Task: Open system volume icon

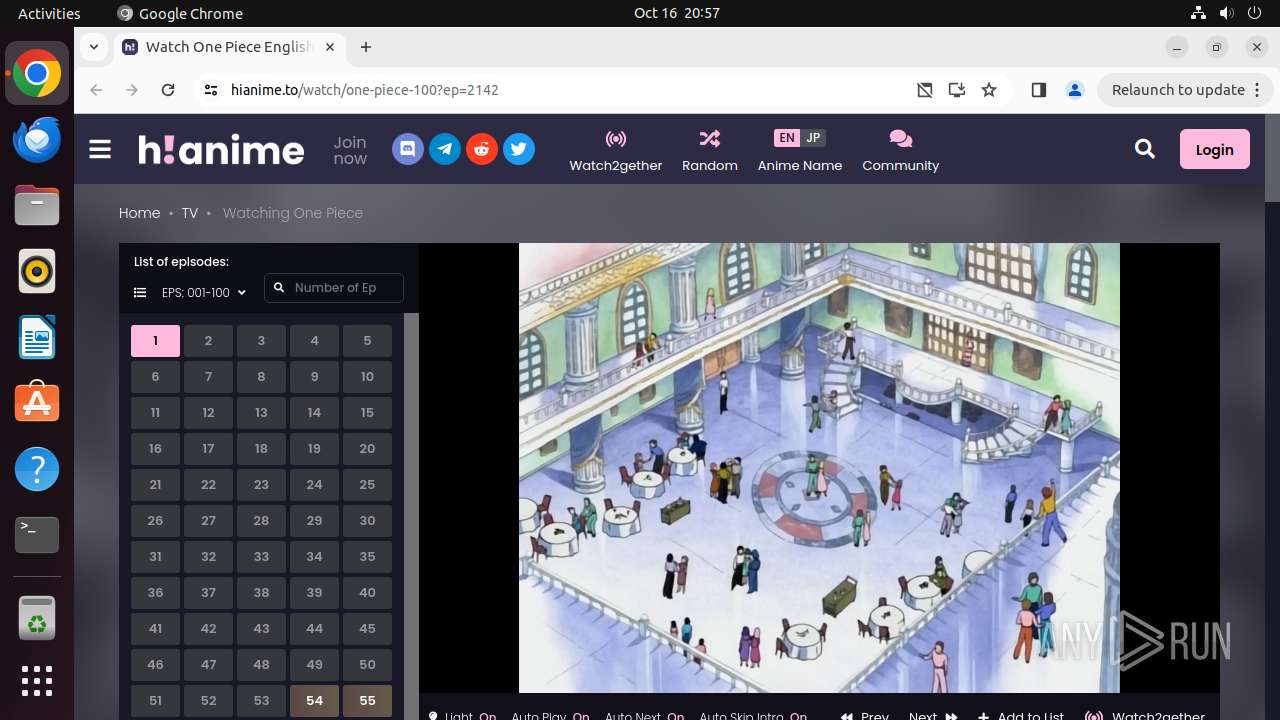Action: click(x=1227, y=13)
